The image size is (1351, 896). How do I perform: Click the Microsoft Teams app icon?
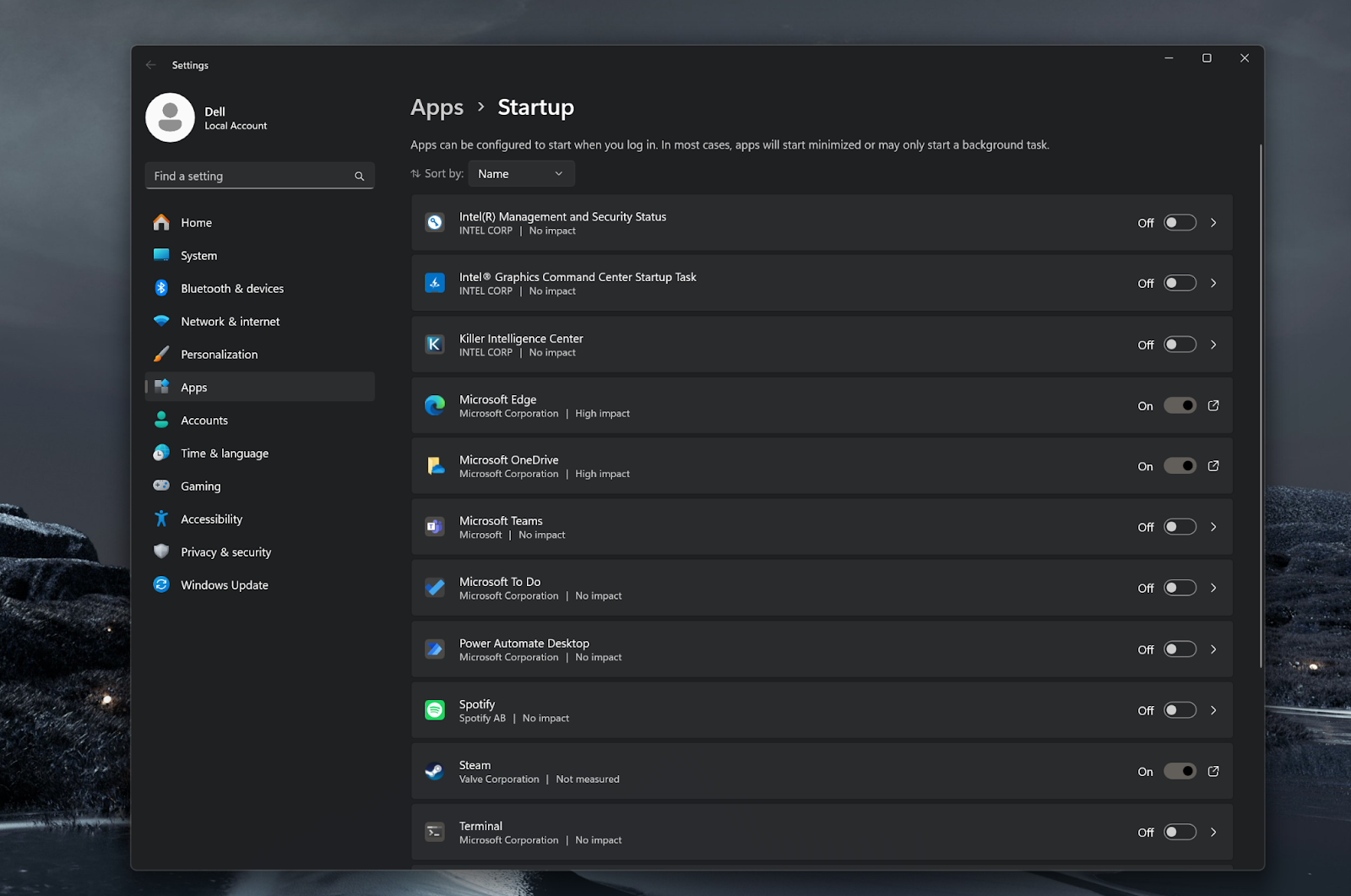click(435, 527)
